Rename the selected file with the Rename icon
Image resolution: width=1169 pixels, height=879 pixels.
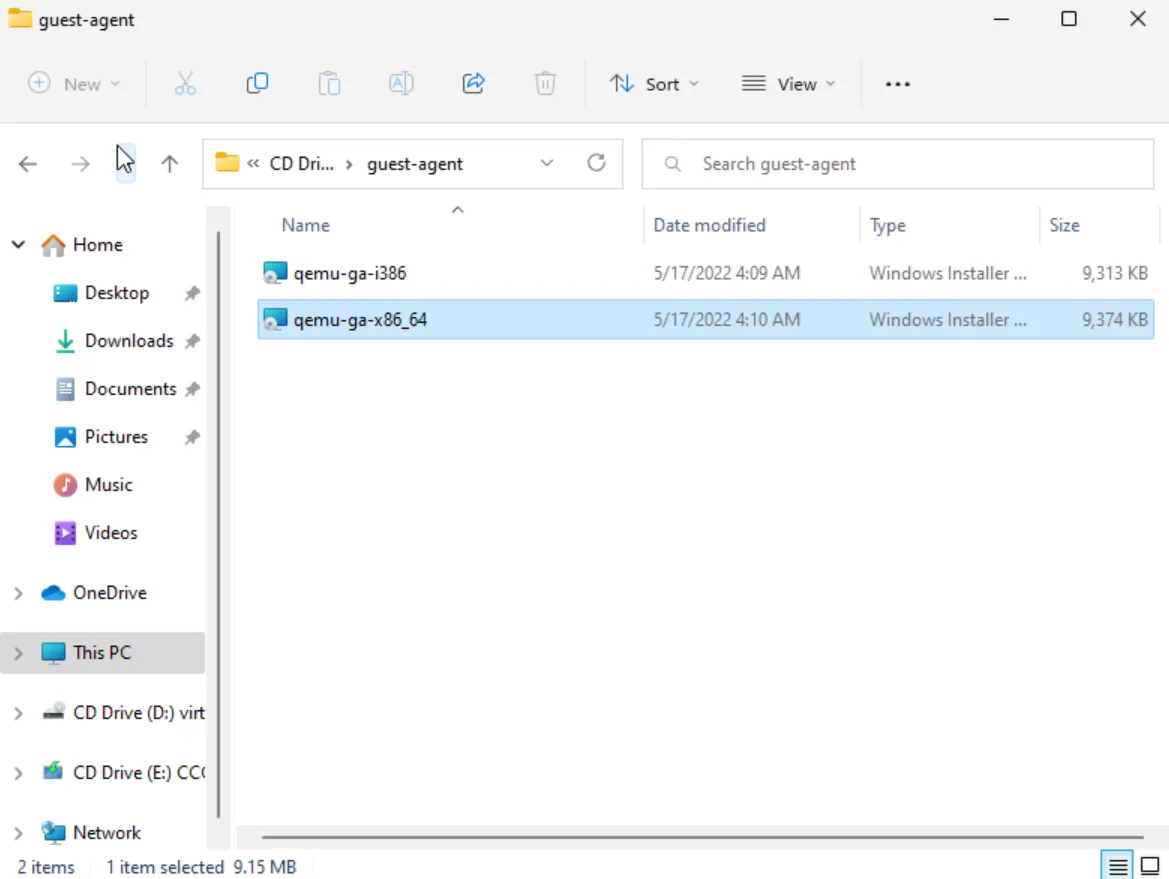point(401,83)
